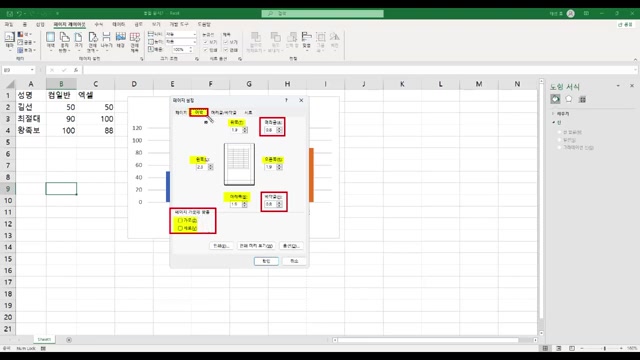Click the Footer margin spinner in dialog
640x360 pixels.
(280, 204)
